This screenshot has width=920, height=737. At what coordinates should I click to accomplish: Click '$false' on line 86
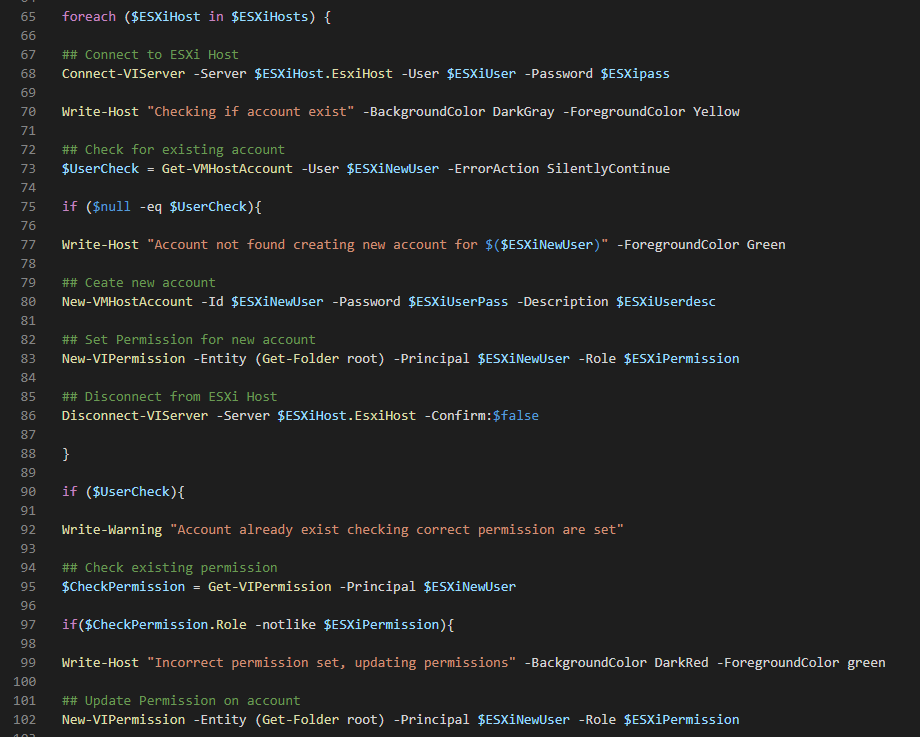point(516,416)
